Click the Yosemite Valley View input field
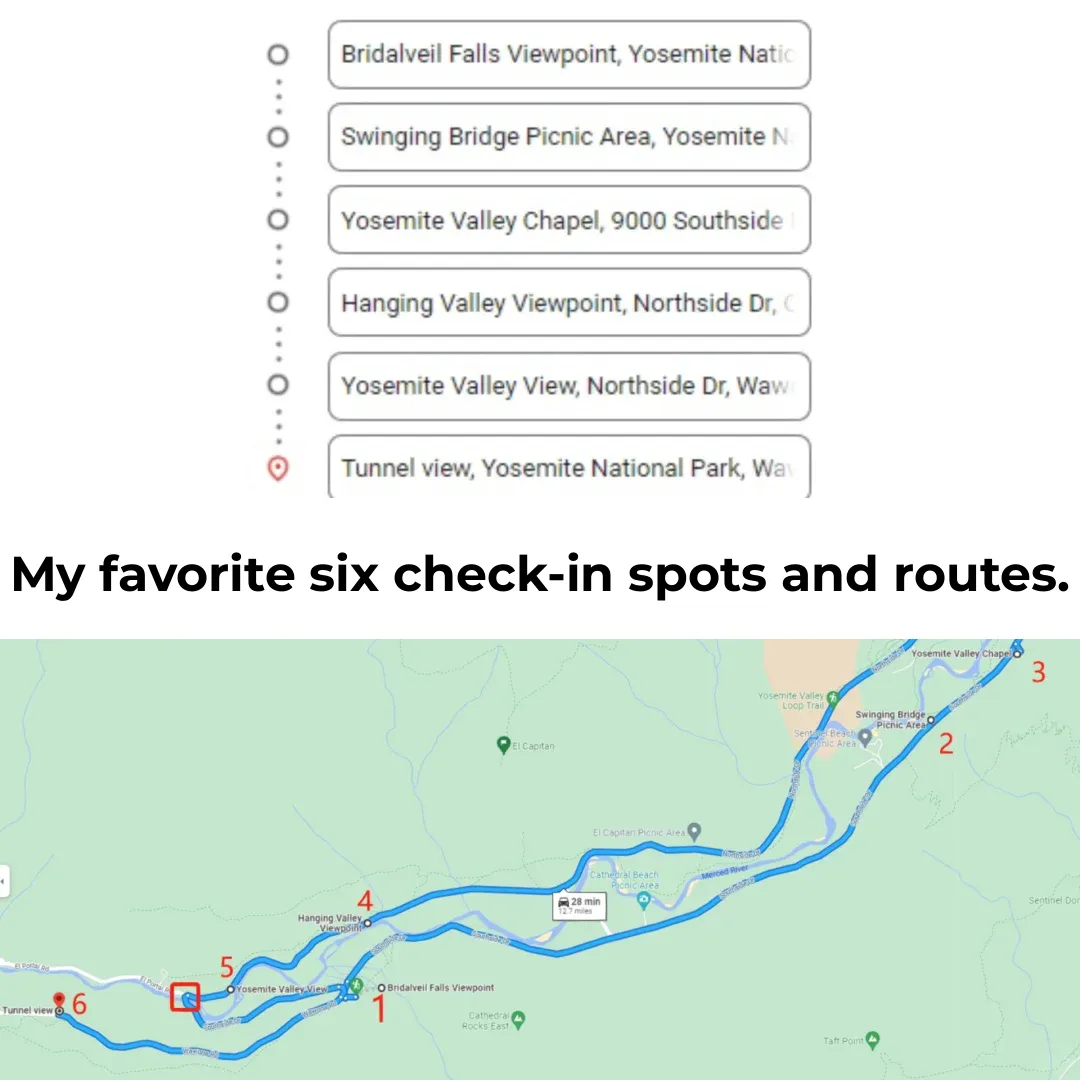 (x=569, y=386)
